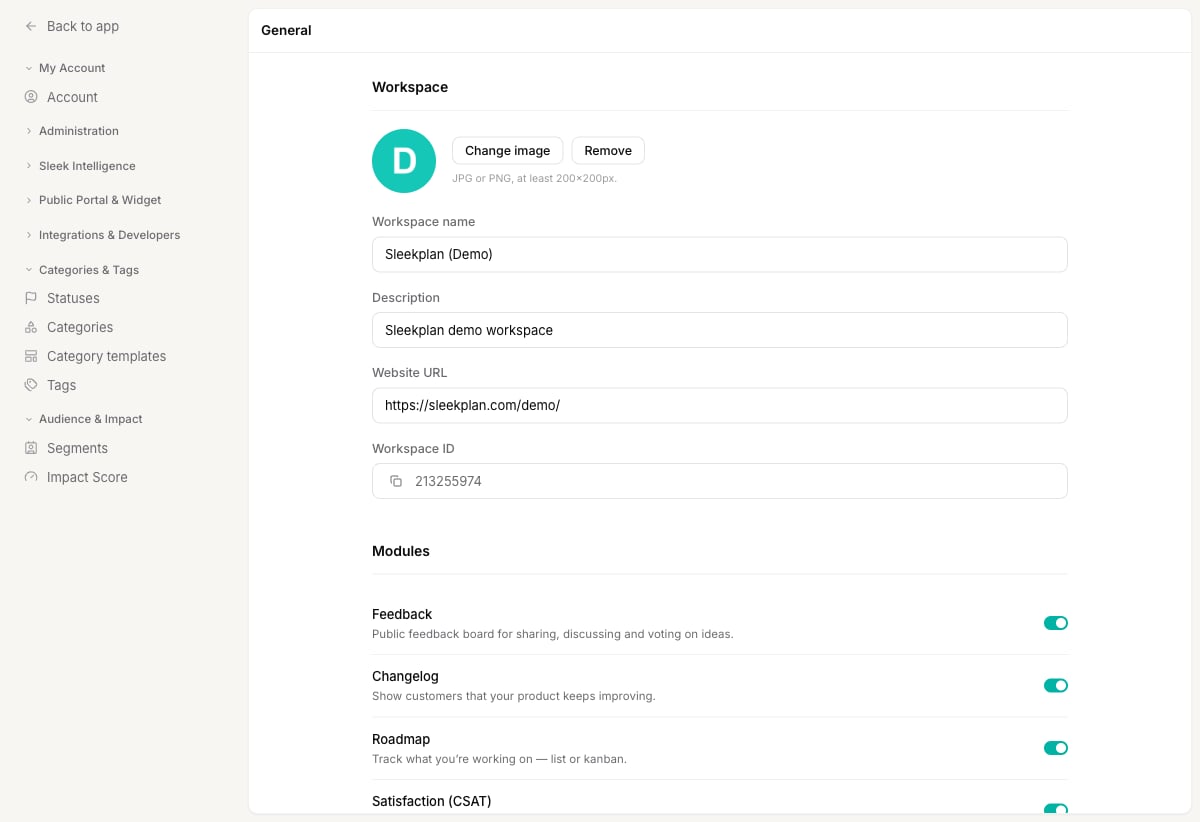The image size is (1200, 822).
Task: Click the General page title
Action: coord(286,30)
